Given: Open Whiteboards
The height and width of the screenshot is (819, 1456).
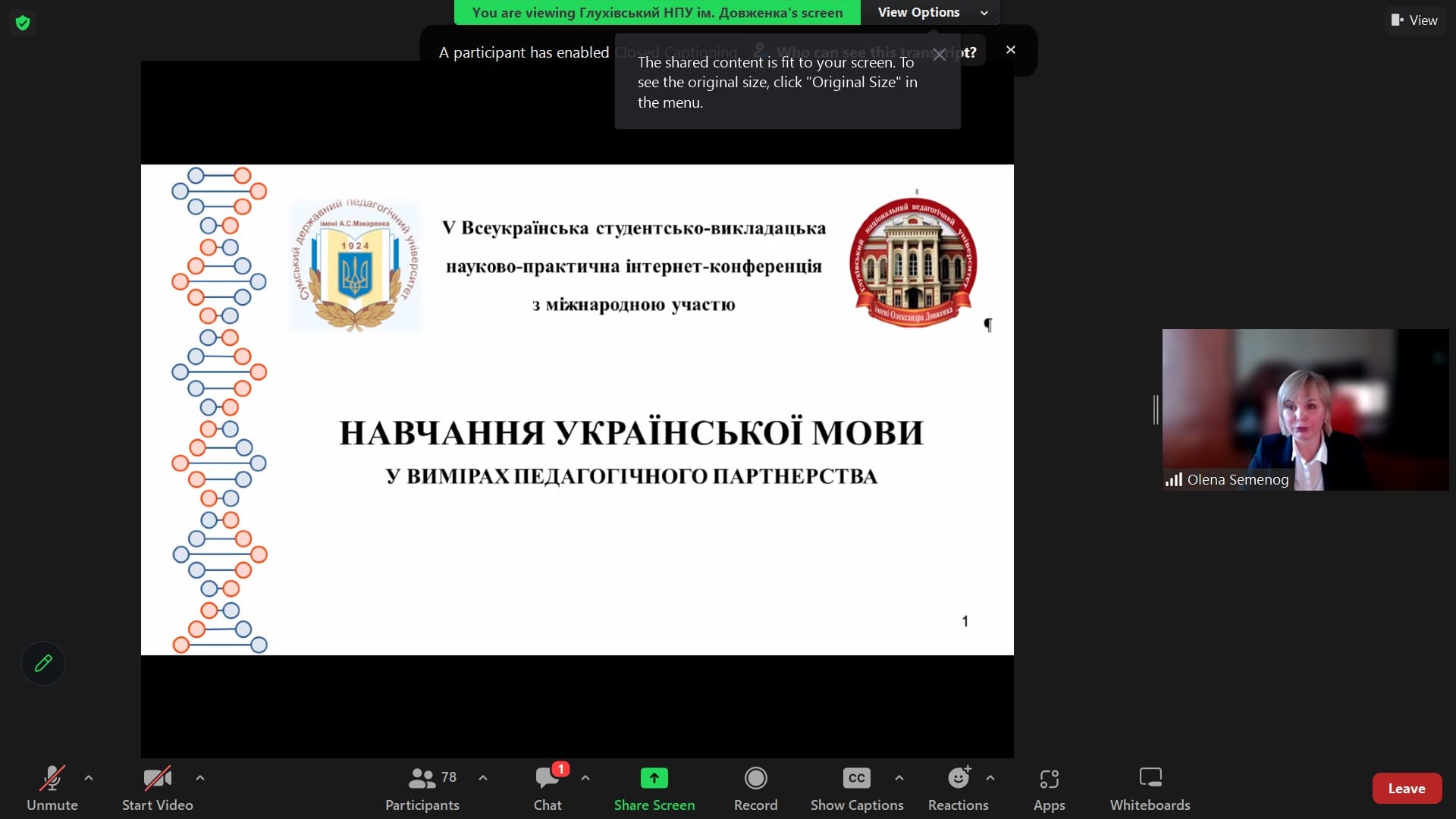Looking at the screenshot, I should [1150, 788].
